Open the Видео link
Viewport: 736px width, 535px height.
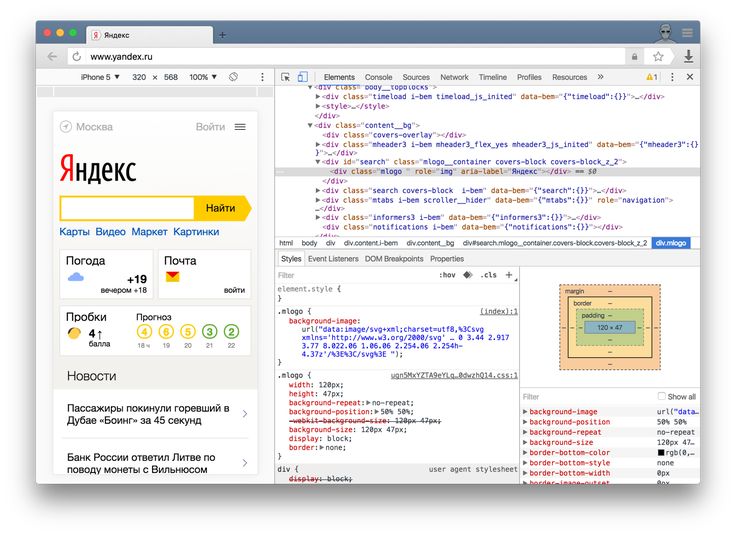110,232
